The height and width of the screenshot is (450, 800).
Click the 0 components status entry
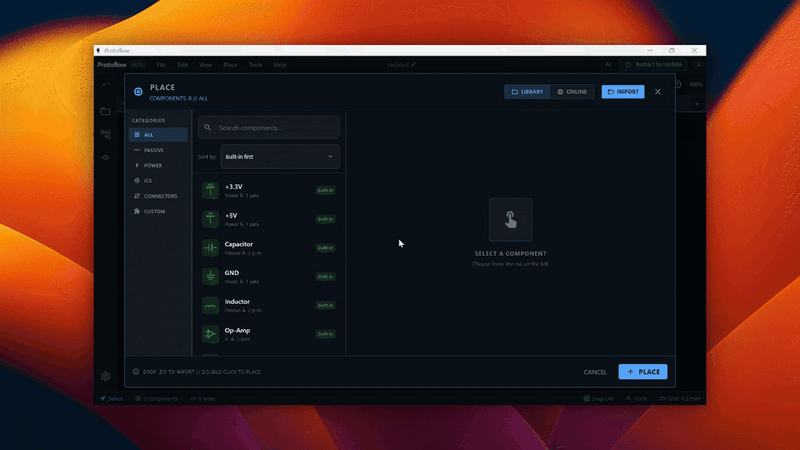click(x=157, y=398)
